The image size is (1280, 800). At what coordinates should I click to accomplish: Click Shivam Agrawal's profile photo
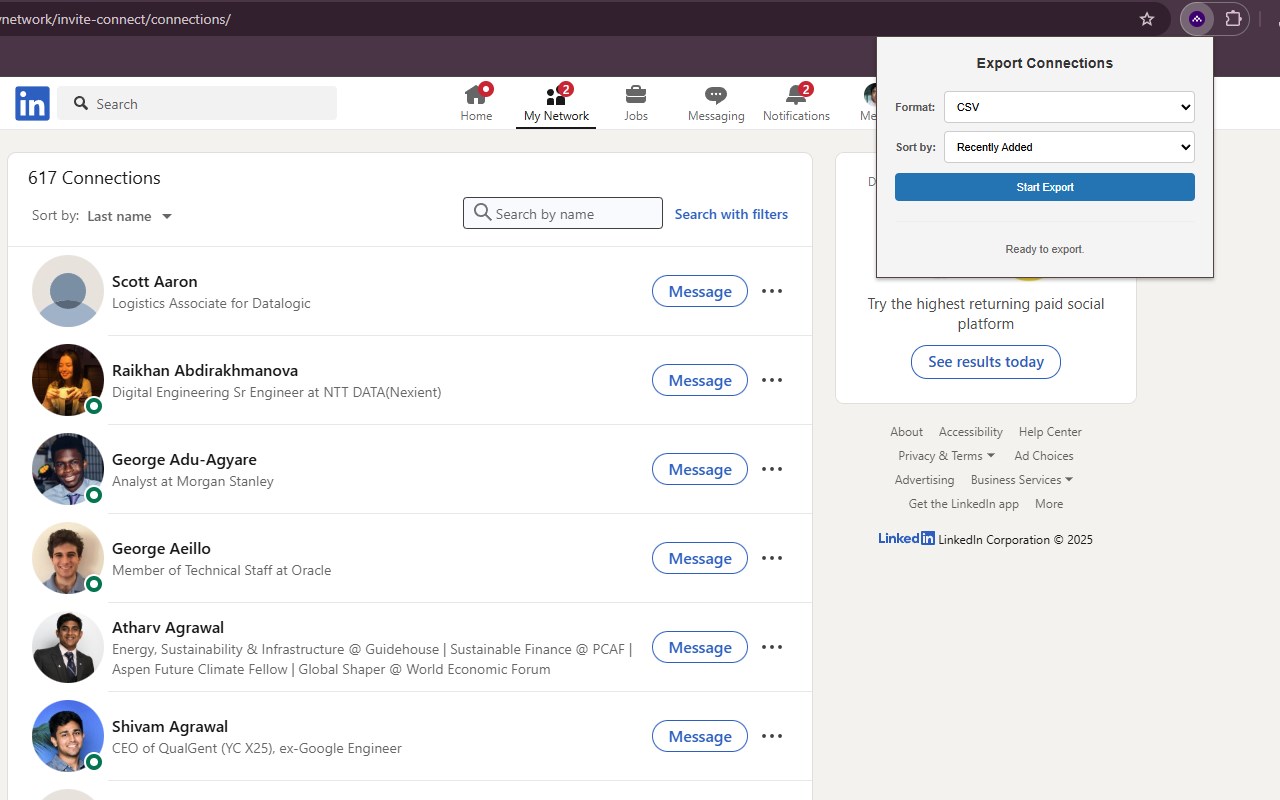[68, 736]
